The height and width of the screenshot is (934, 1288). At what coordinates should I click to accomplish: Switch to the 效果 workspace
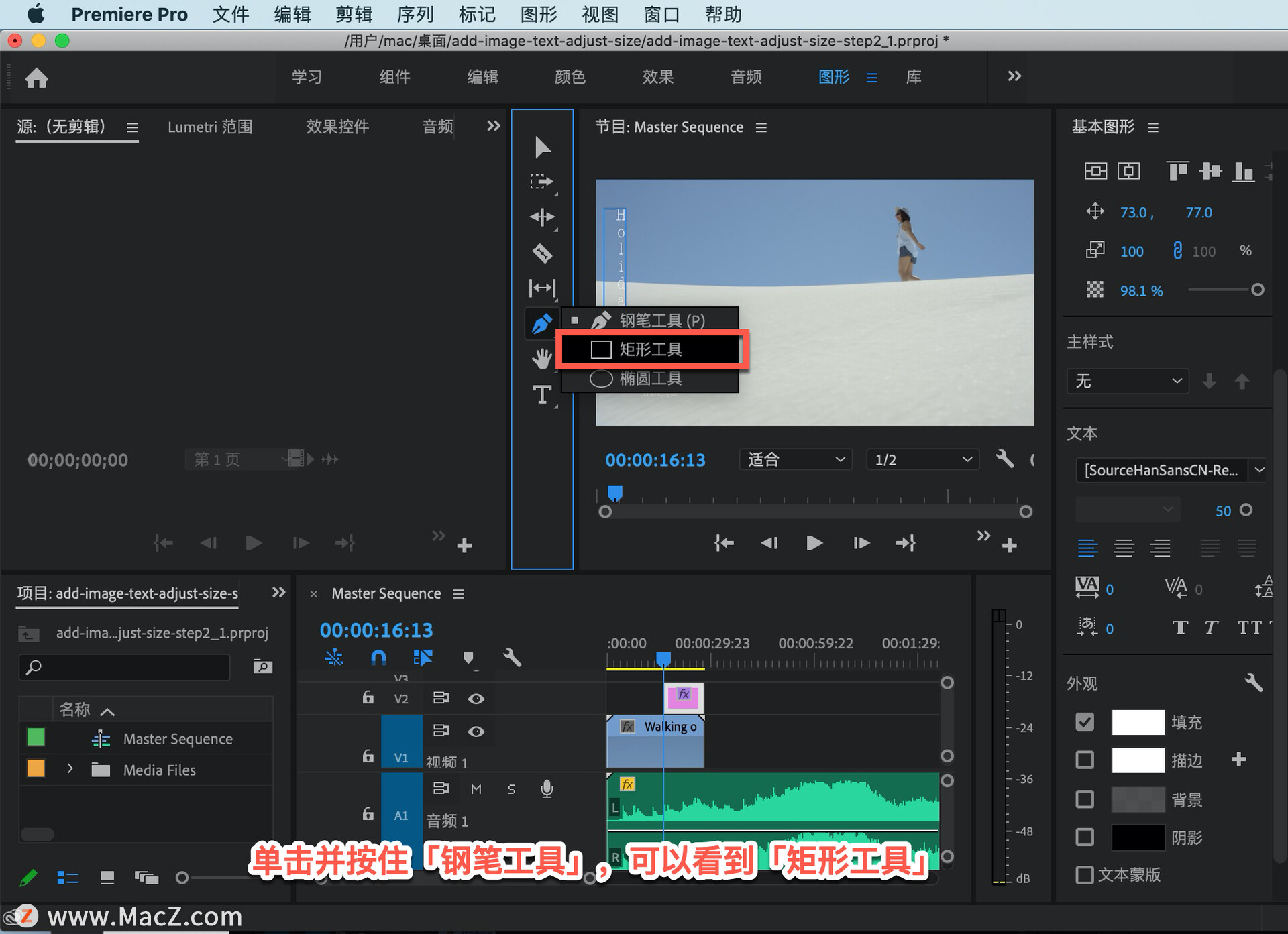point(657,77)
